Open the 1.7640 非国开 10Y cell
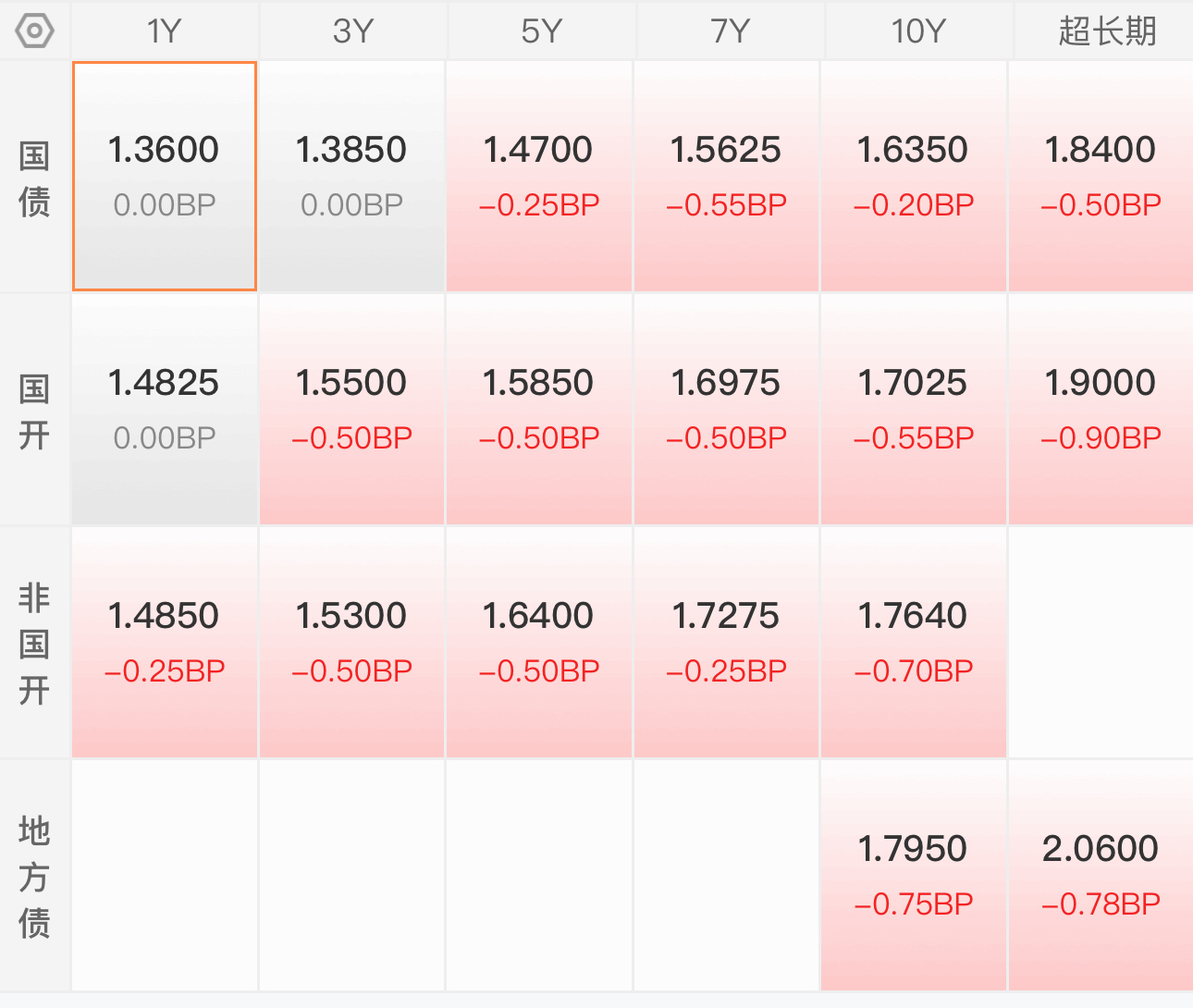Viewport: 1193px width, 1008px height. click(x=914, y=643)
